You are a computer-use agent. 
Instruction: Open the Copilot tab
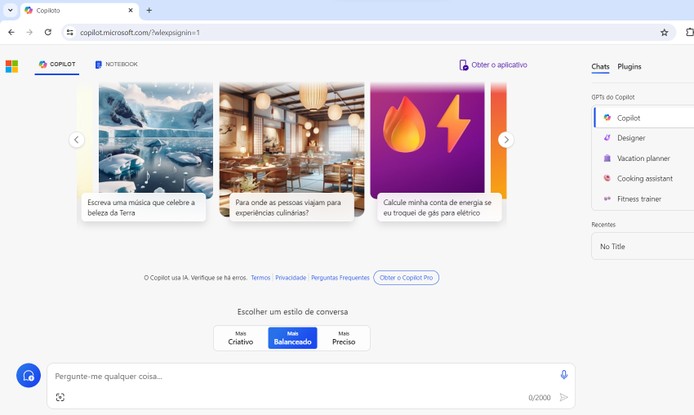57,65
